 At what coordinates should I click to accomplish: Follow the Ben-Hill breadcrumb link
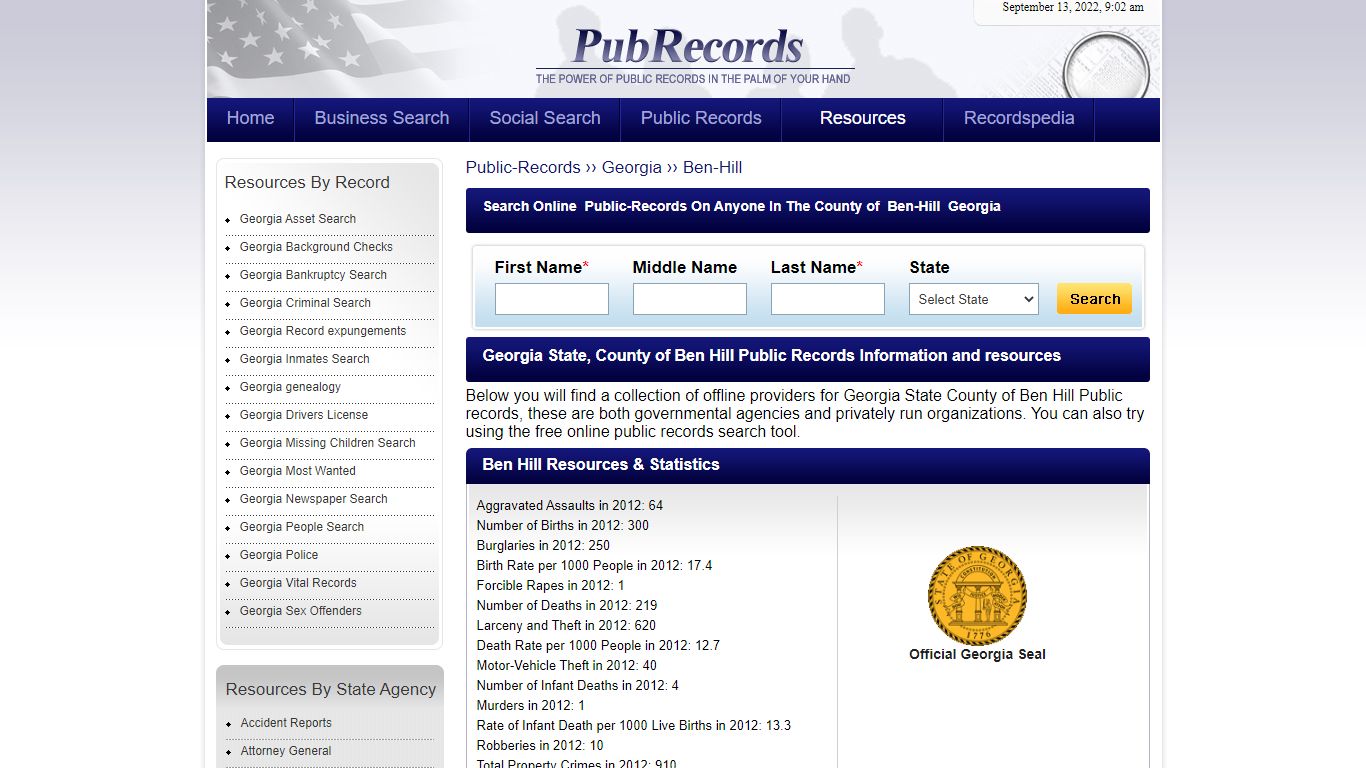713,167
